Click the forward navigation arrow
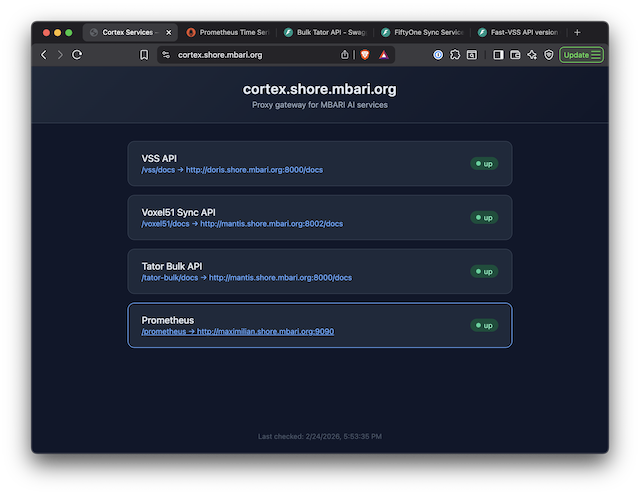 click(60, 55)
